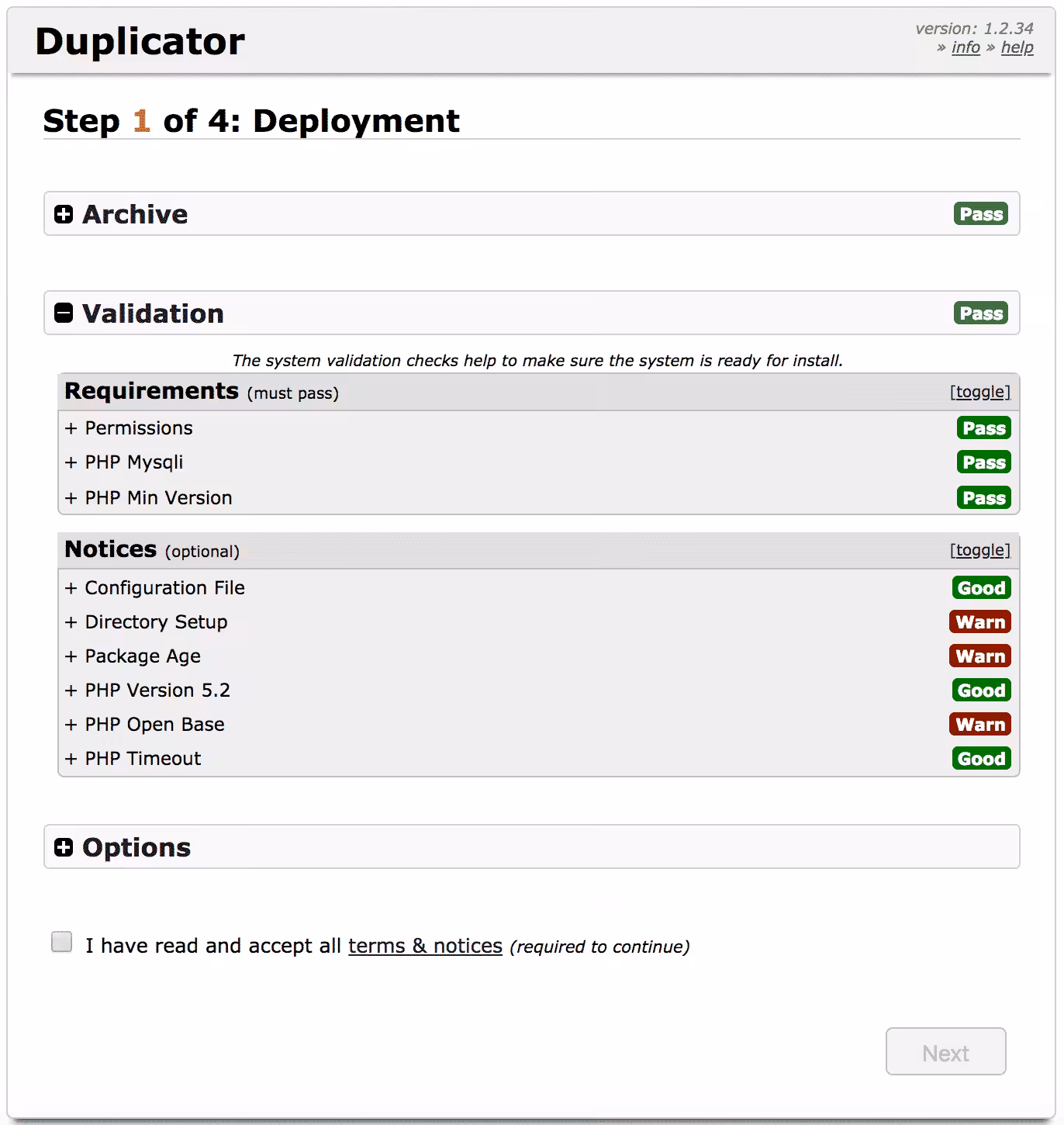The width and height of the screenshot is (1064, 1125).
Task: Click the Requirements (must pass) heading
Action: [202, 391]
